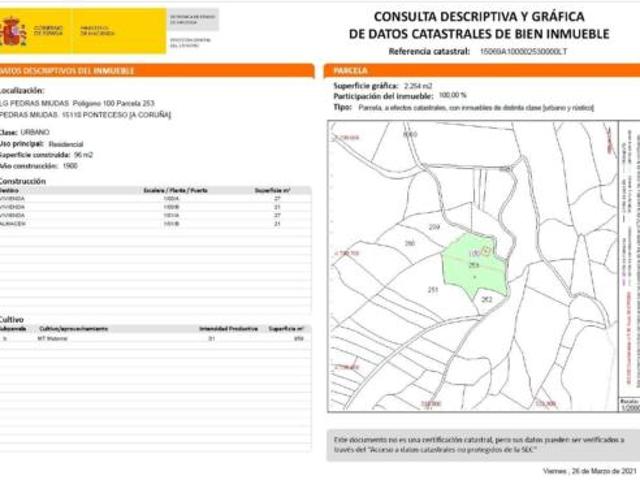Click parcel 260 on the map
Viewport: 640px width, 480px height.
tap(410, 244)
